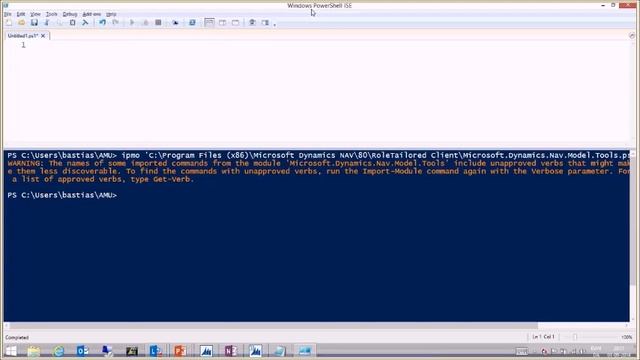Screen dimensions: 640x360
Task: Click the 100% zoom value
Action: (627, 337)
